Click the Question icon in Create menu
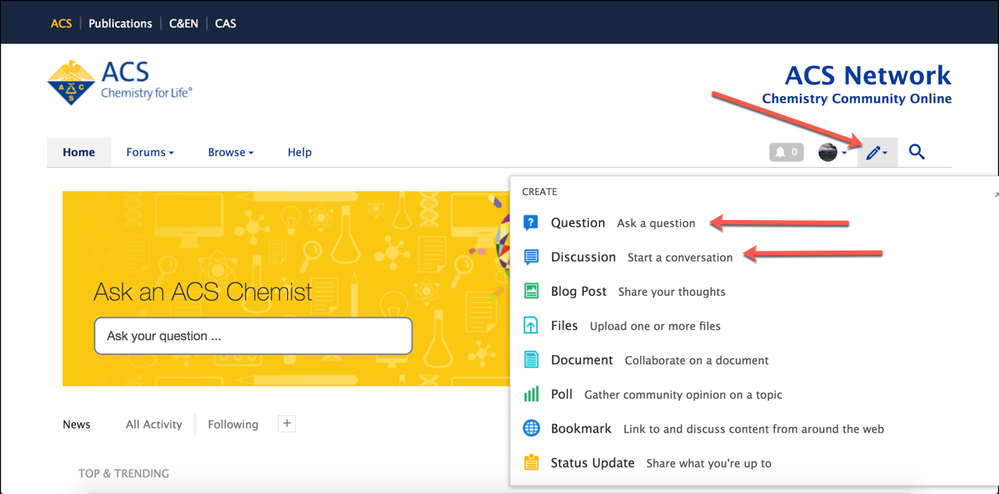The width and height of the screenshot is (999, 494). (531, 223)
